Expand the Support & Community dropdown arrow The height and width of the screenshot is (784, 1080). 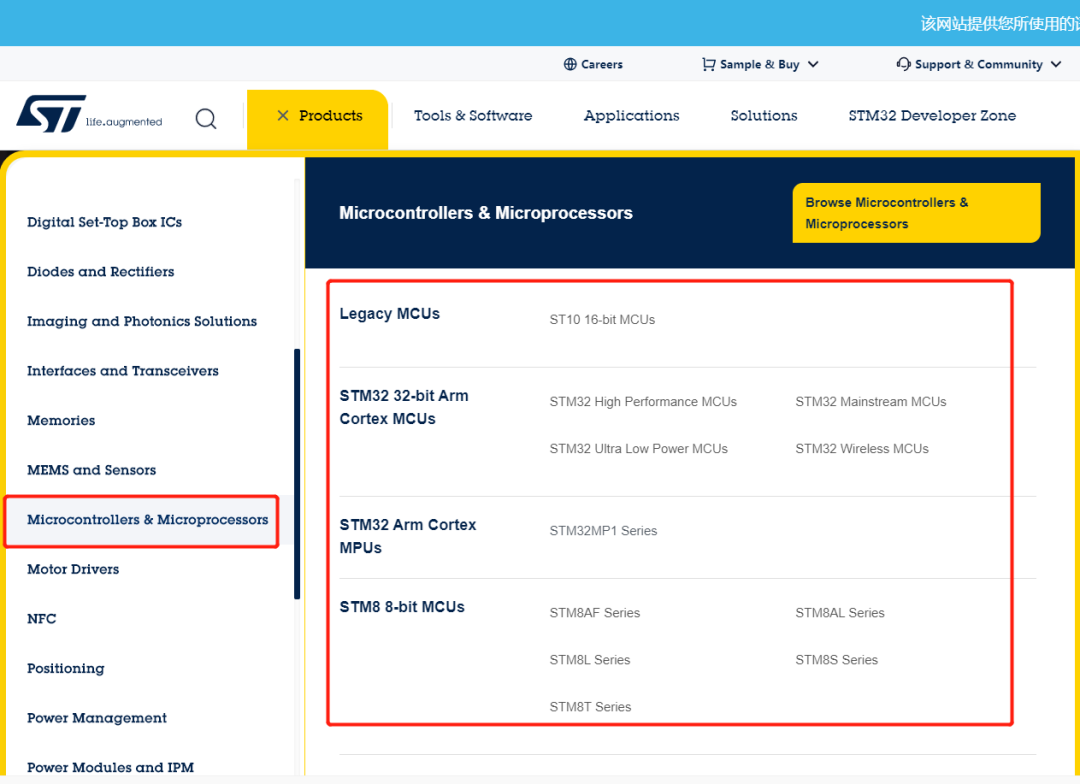1056,64
